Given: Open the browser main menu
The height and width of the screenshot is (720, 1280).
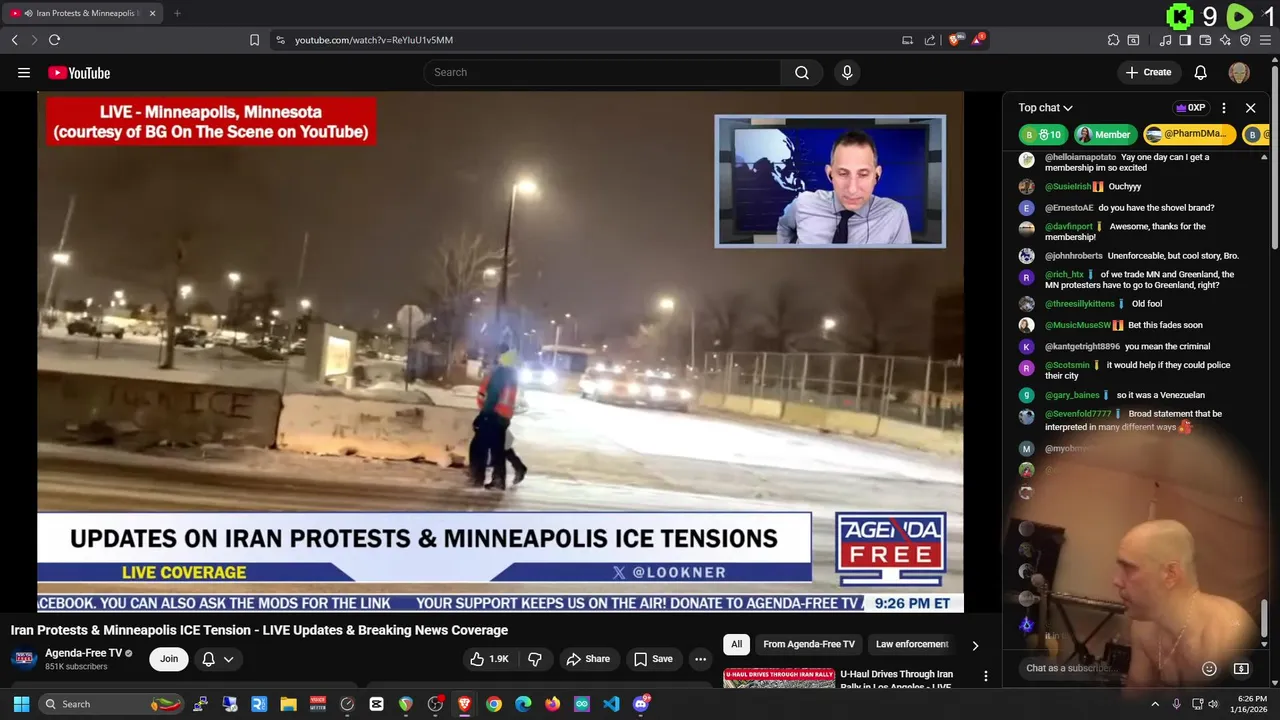Looking at the screenshot, I should pyautogui.click(x=1266, y=40).
